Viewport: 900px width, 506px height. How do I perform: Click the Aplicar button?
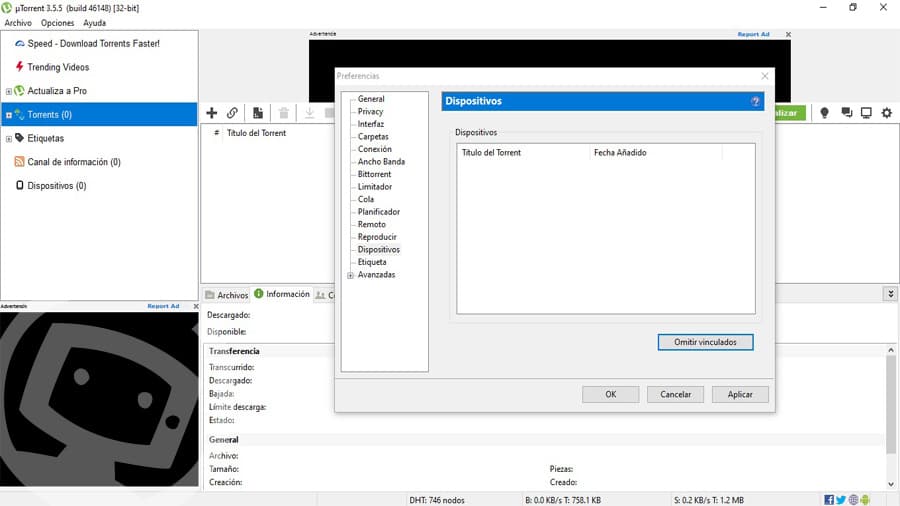(740, 394)
